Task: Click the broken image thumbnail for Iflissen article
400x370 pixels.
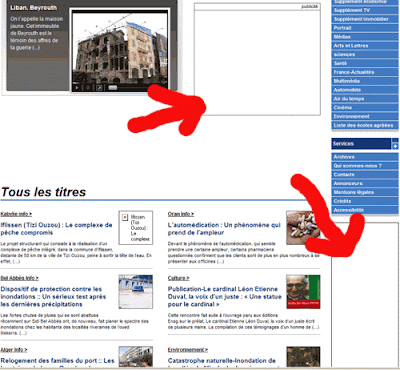Action: point(136,228)
